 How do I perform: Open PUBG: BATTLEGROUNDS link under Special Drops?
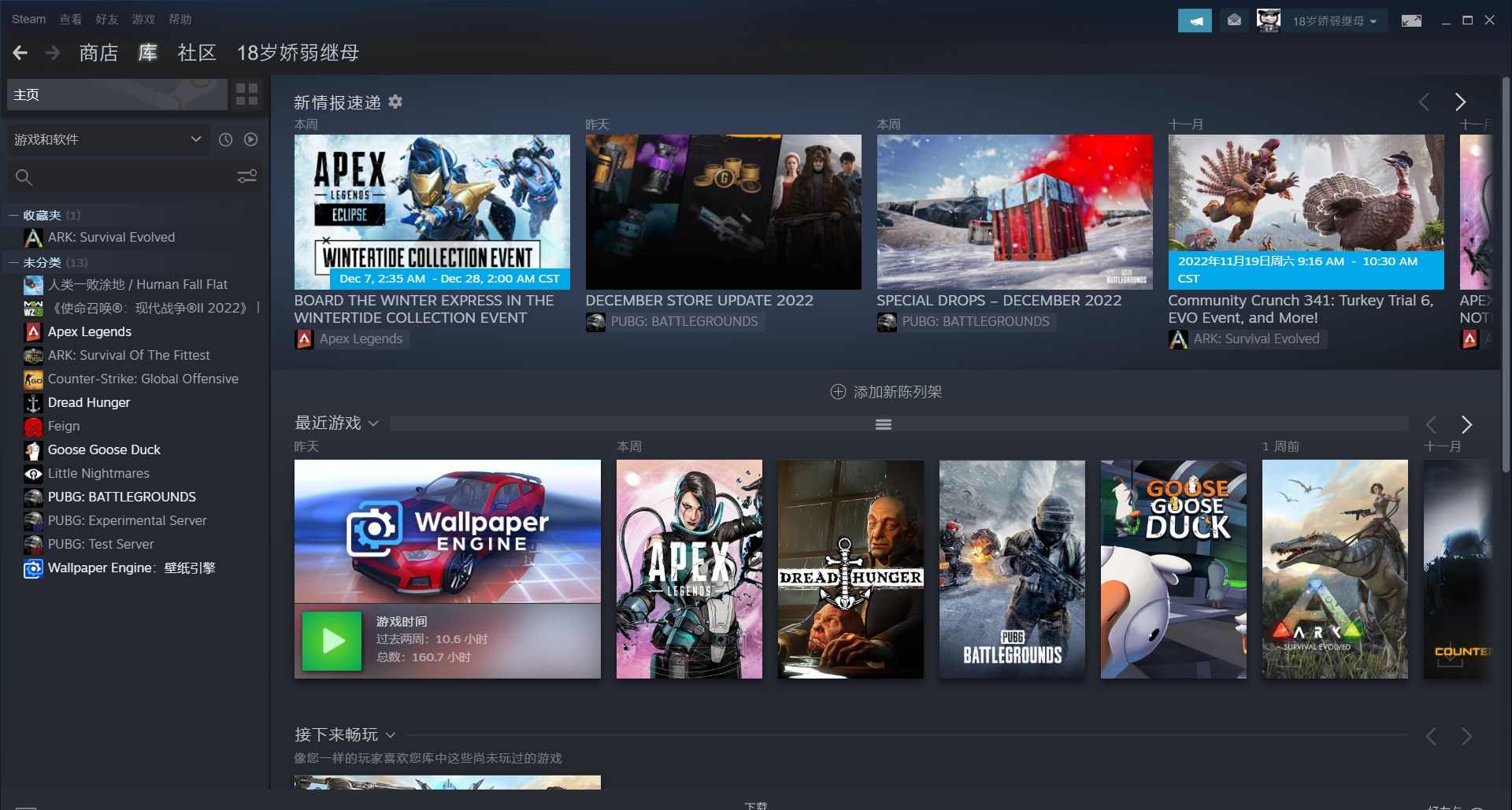click(x=976, y=322)
